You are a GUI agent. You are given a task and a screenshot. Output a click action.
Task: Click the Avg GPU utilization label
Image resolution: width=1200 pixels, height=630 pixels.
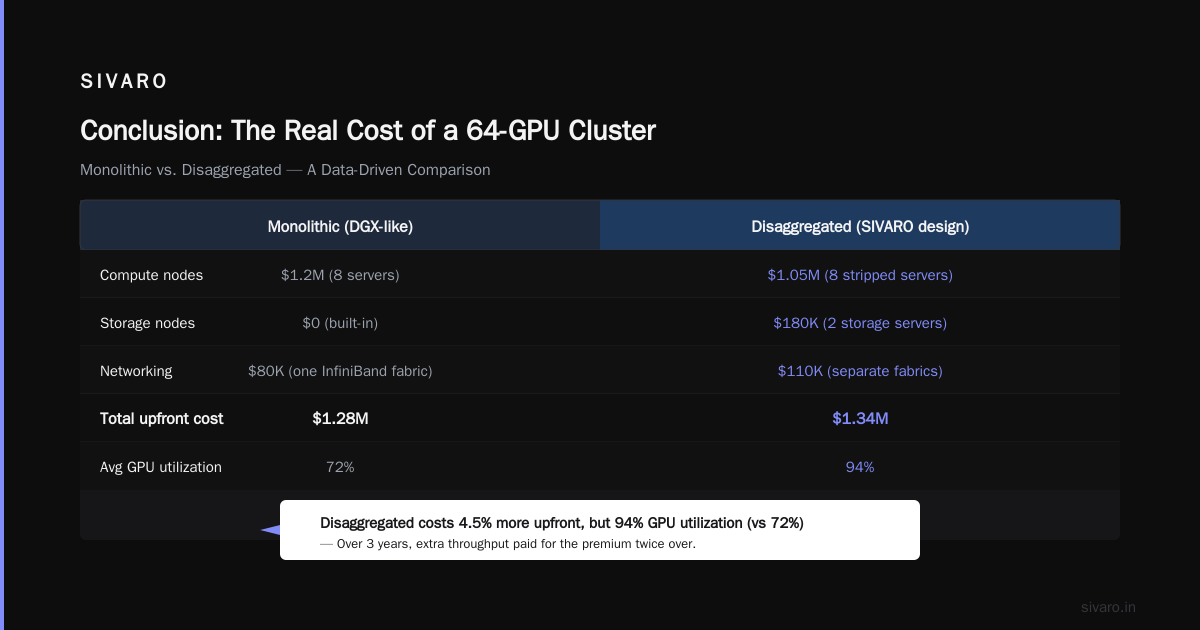pos(161,467)
